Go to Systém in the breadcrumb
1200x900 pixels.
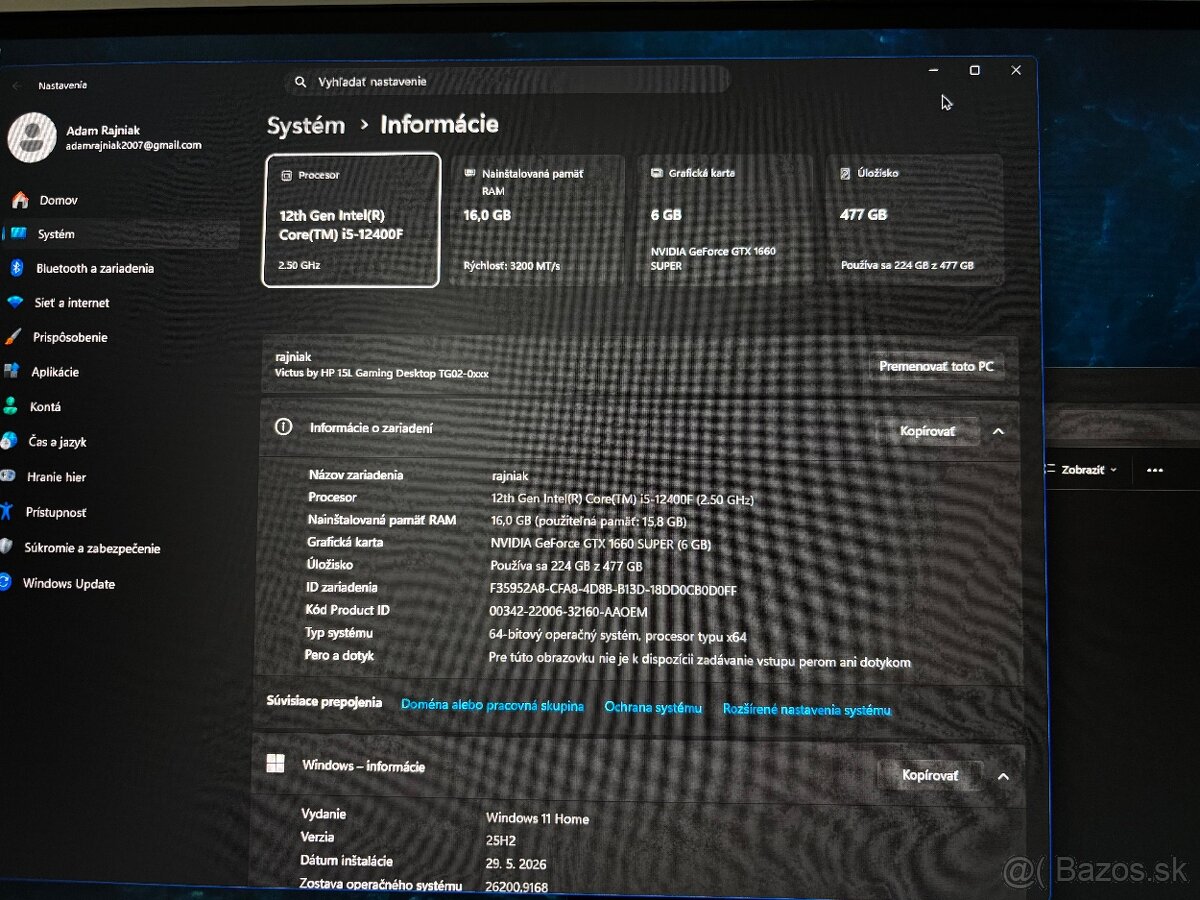tap(306, 125)
